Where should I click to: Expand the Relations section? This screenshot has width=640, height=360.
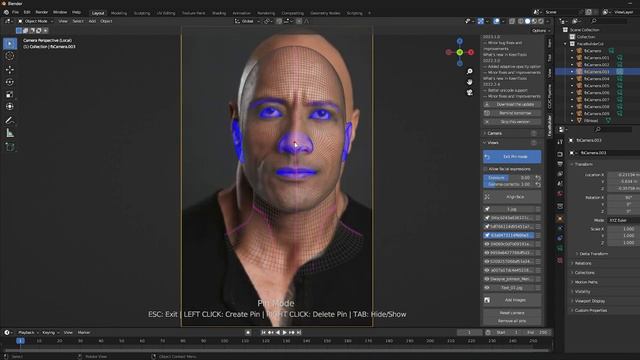coord(583,263)
